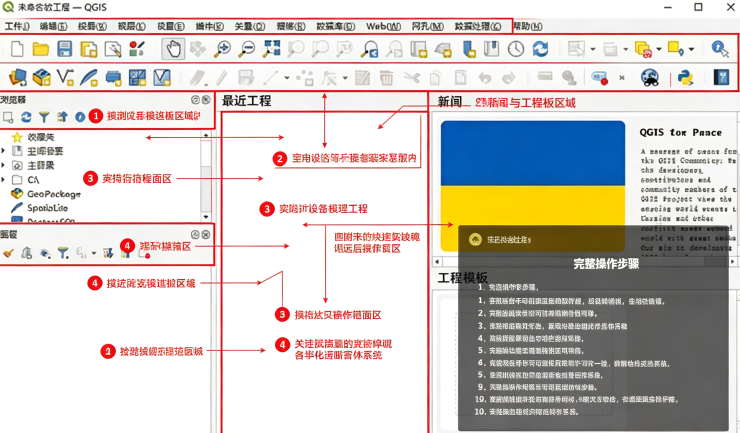This screenshot has height=433, width=740.
Task: Open dropdown beside yellow square with pin icon
Action: [x=691, y=49]
